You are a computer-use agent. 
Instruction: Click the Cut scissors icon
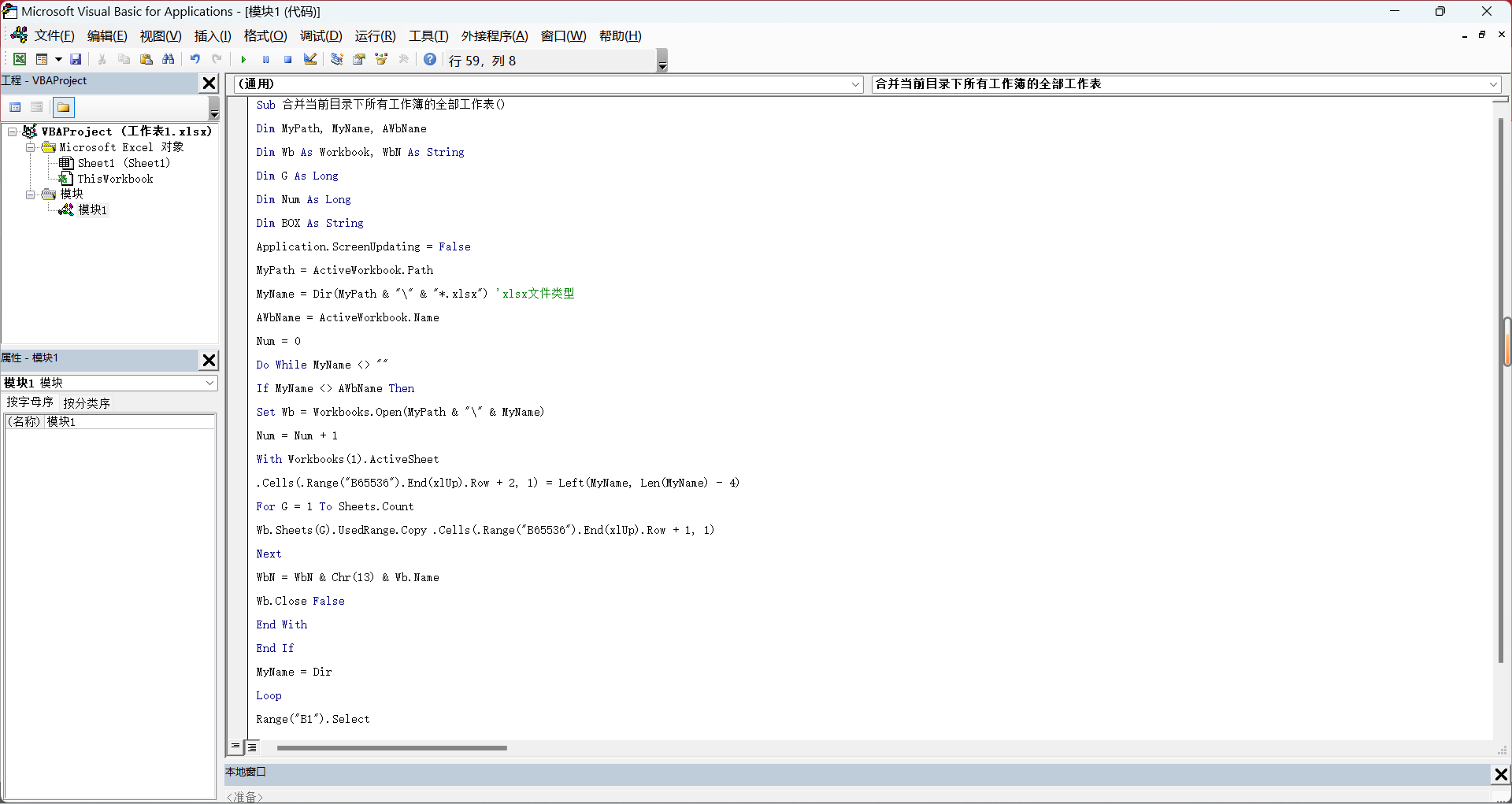[102, 60]
